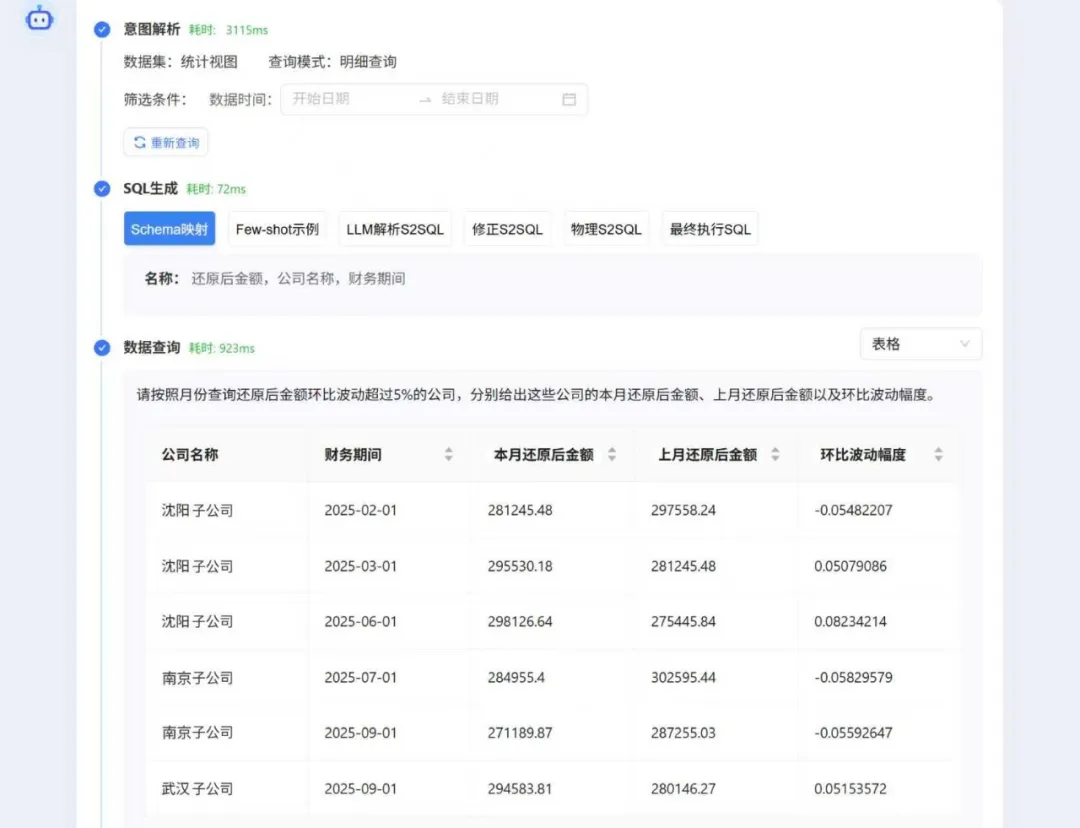Open calendar icon in the date range picker

[570, 99]
